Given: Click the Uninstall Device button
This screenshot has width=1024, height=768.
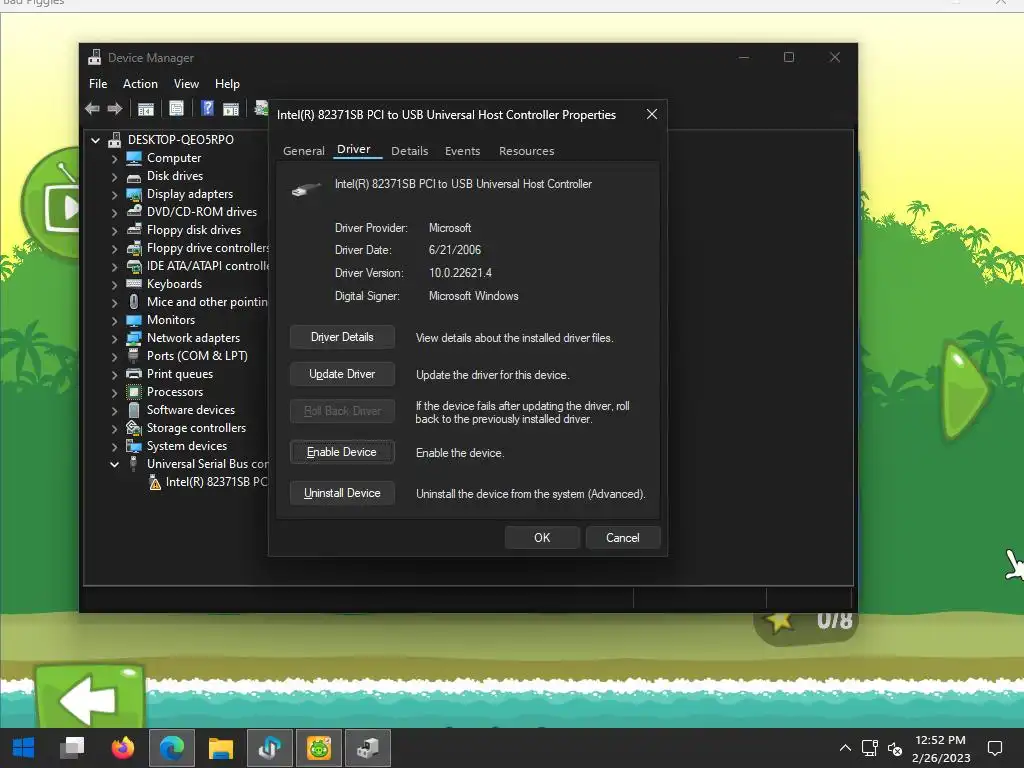Looking at the screenshot, I should tap(342, 493).
